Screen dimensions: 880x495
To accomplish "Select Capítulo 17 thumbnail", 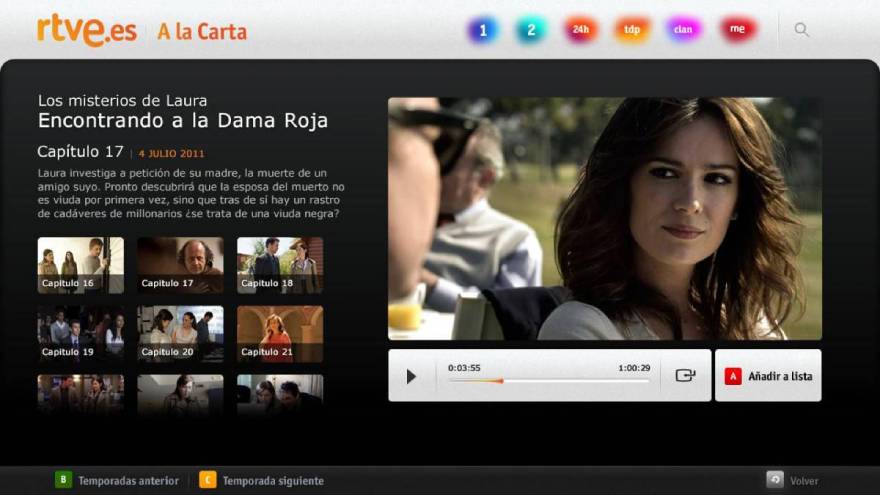I will point(180,265).
